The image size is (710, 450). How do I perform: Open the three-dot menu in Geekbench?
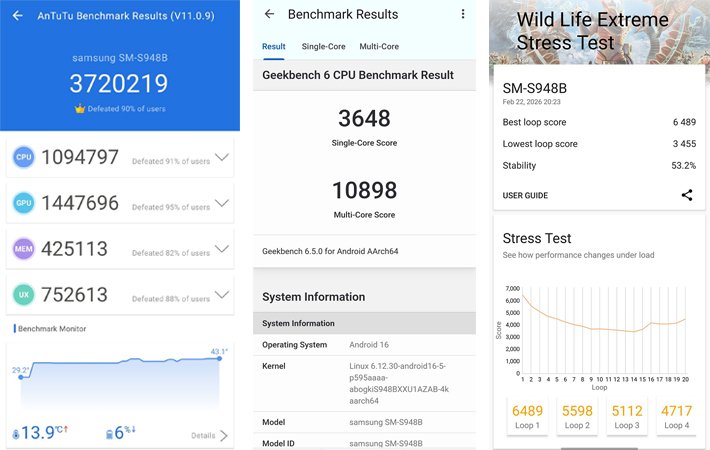pos(463,14)
